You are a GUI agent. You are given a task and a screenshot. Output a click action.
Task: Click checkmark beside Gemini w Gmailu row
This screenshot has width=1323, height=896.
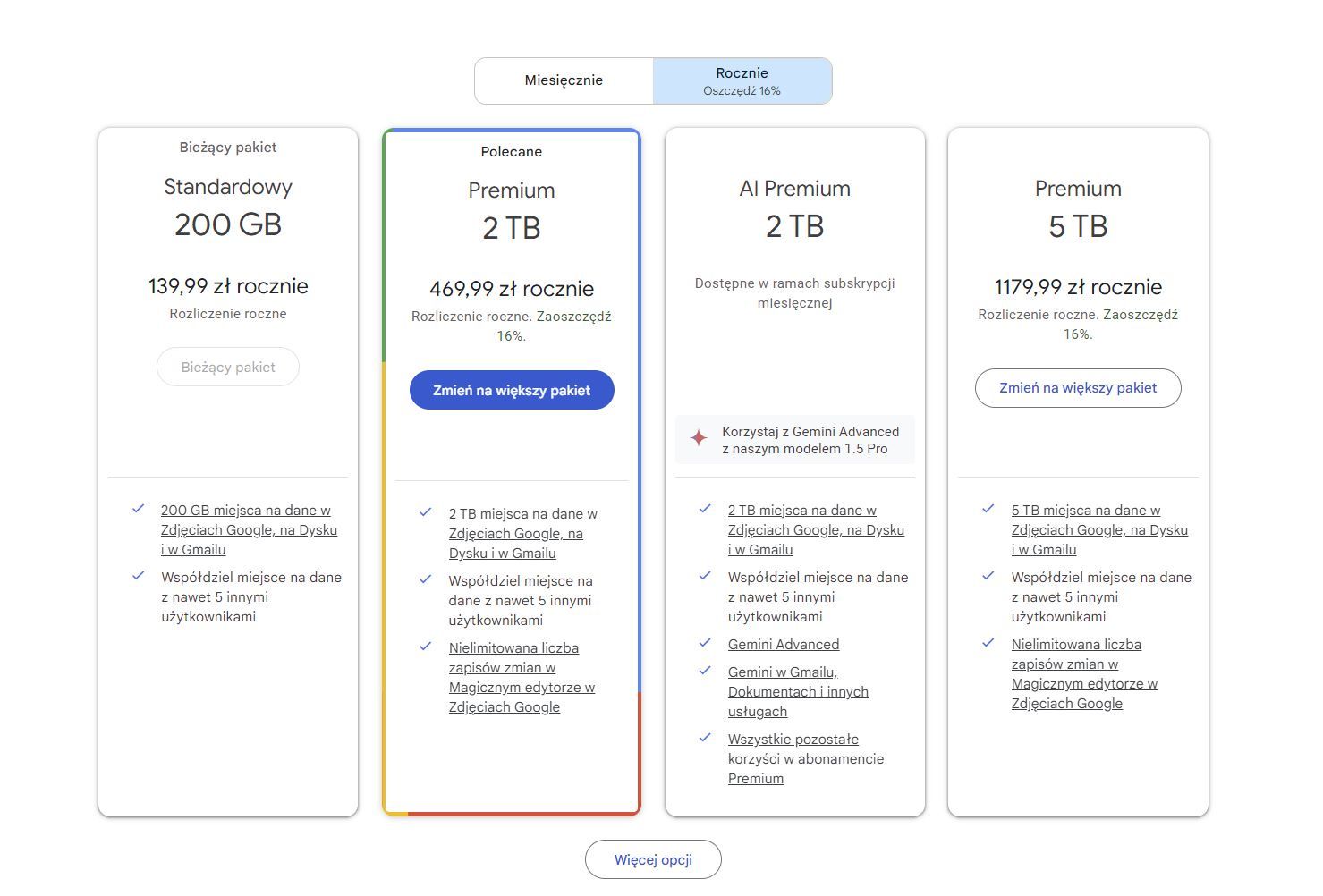coord(706,671)
